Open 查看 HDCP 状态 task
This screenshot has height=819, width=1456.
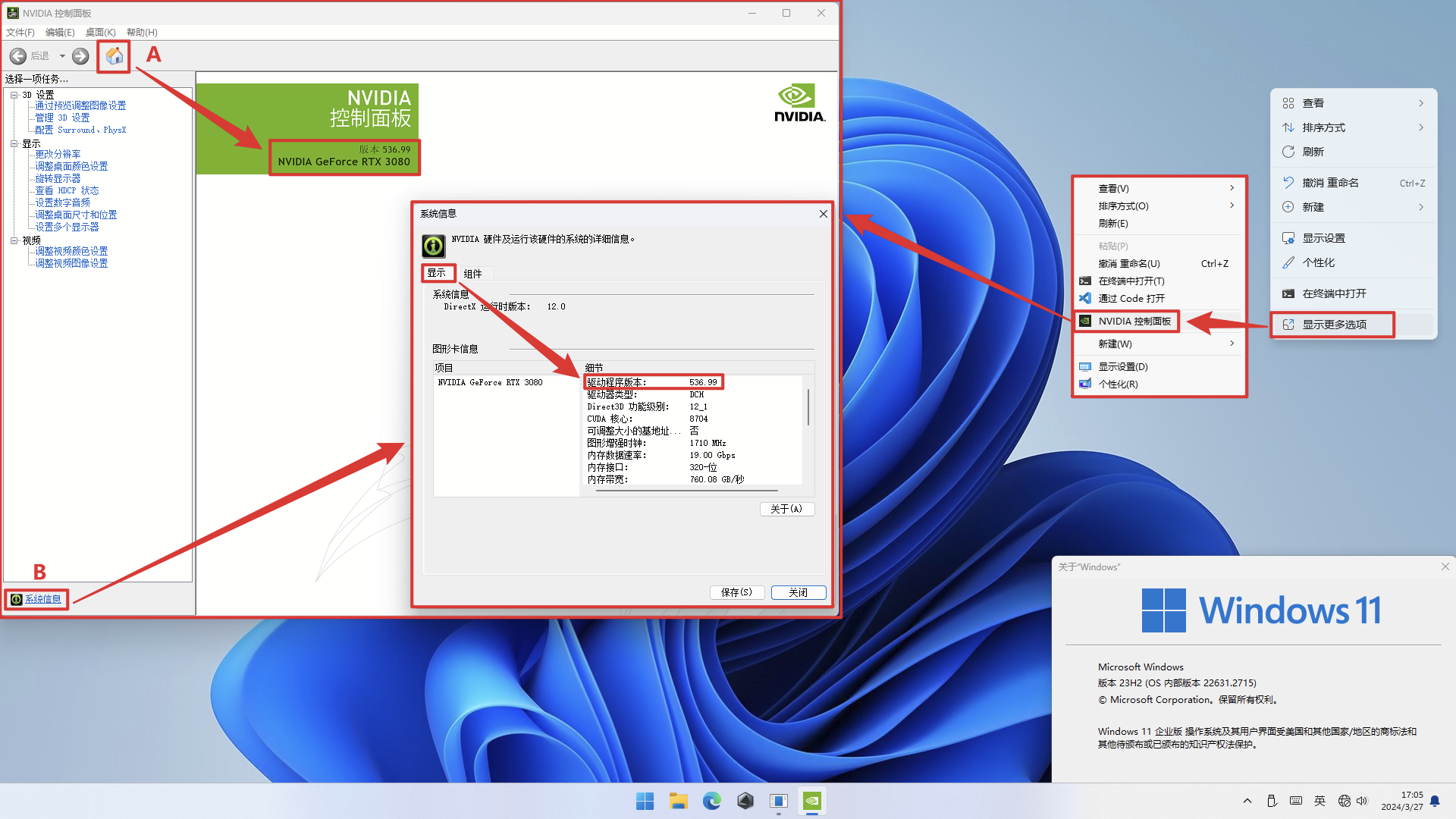click(x=67, y=191)
